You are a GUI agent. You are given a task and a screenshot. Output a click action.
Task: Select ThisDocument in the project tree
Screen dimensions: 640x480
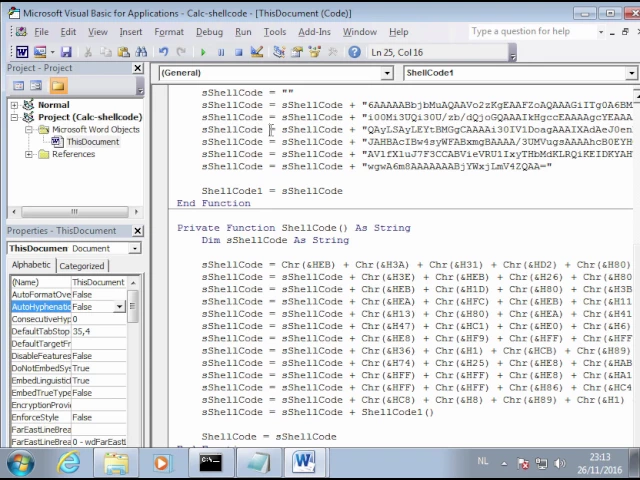pos(93,142)
